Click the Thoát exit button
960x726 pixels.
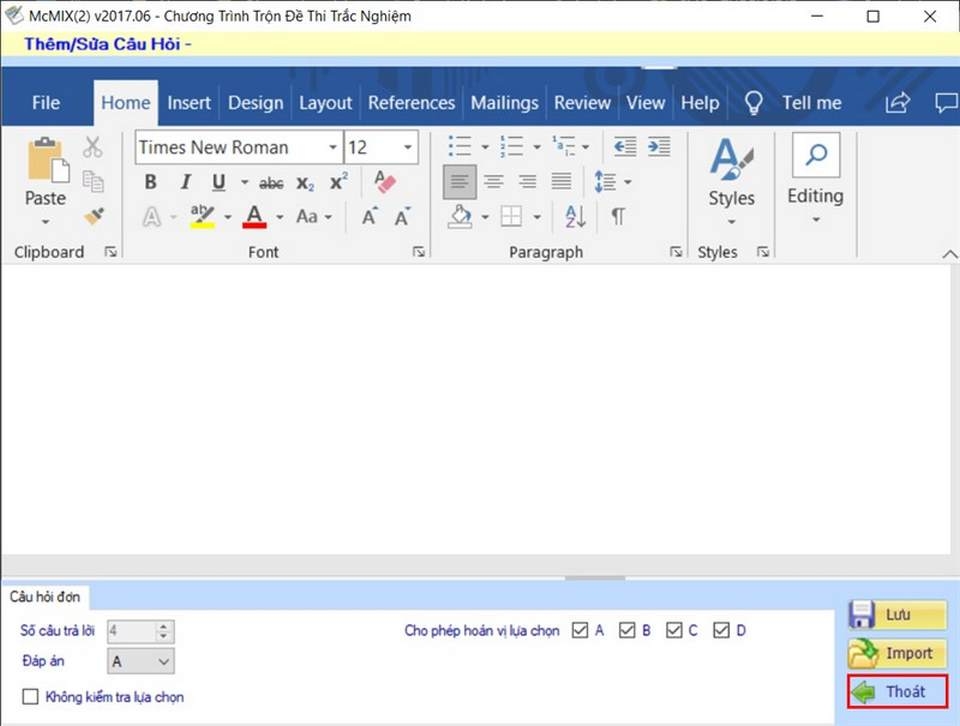pos(897,692)
